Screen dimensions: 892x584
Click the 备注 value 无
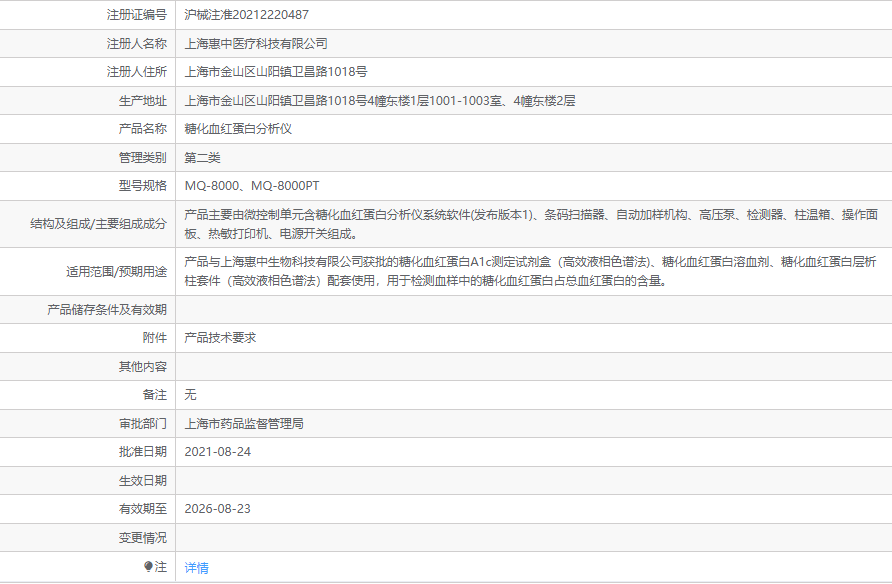click(191, 395)
